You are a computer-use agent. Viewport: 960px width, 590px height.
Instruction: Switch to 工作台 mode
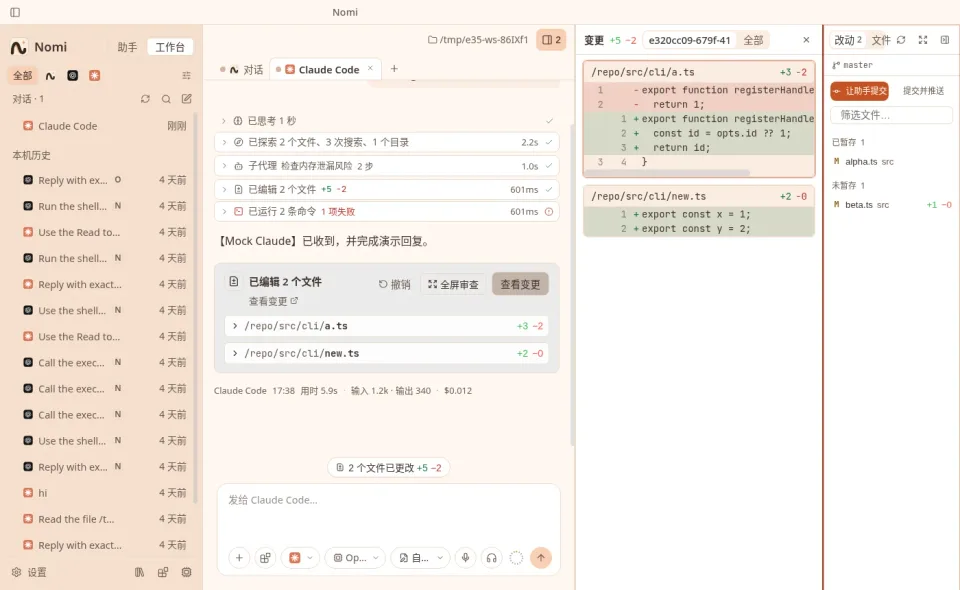pyautogui.click(x=170, y=47)
